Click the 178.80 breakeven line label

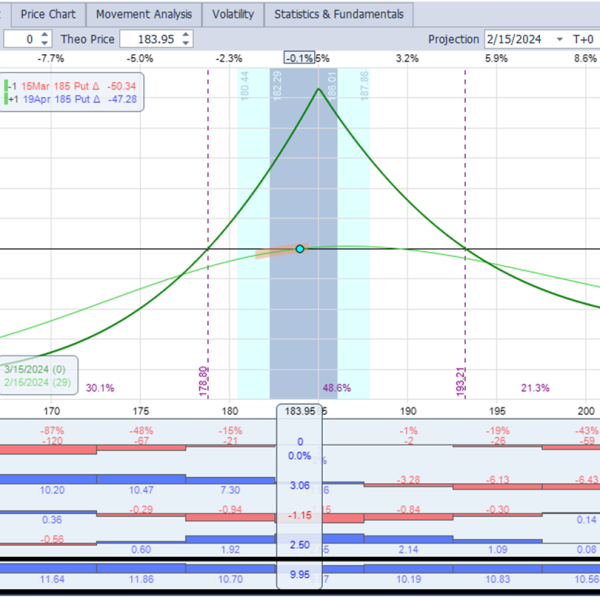204,383
